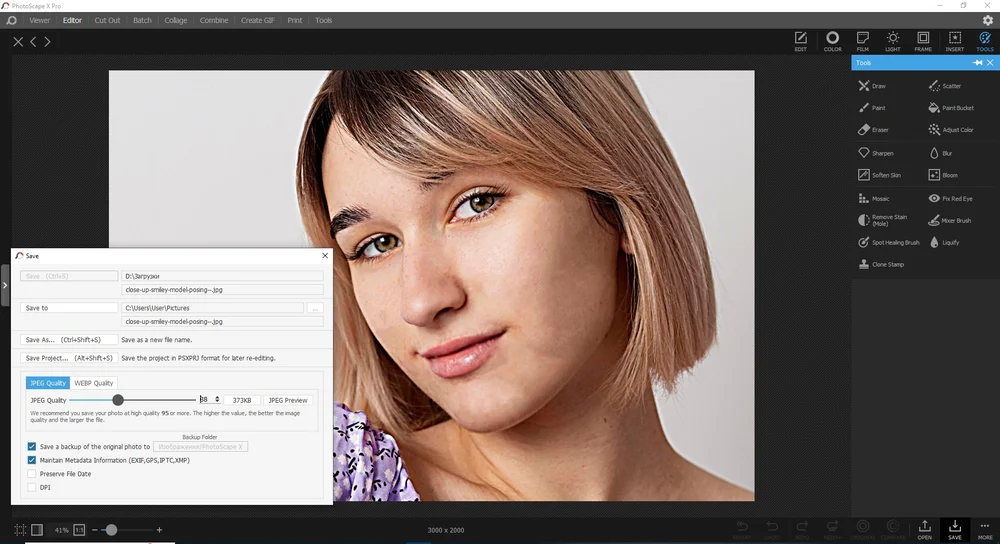Image resolution: width=1000 pixels, height=544 pixels.
Task: Select the Bloom tool
Action: tap(943, 175)
